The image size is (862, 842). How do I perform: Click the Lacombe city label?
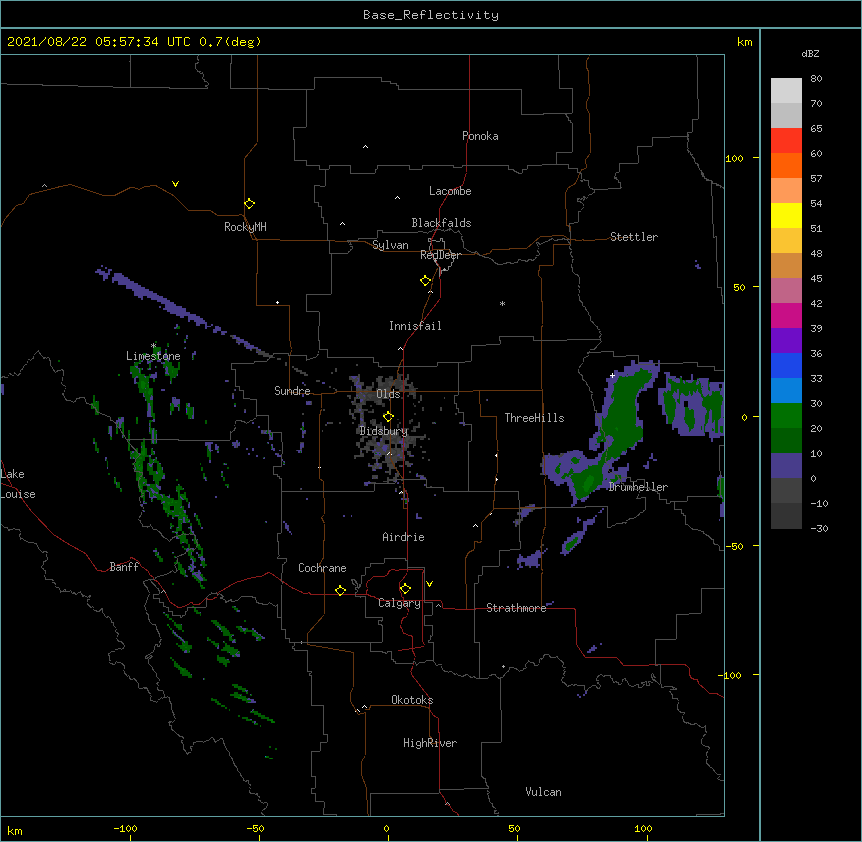[x=450, y=191]
